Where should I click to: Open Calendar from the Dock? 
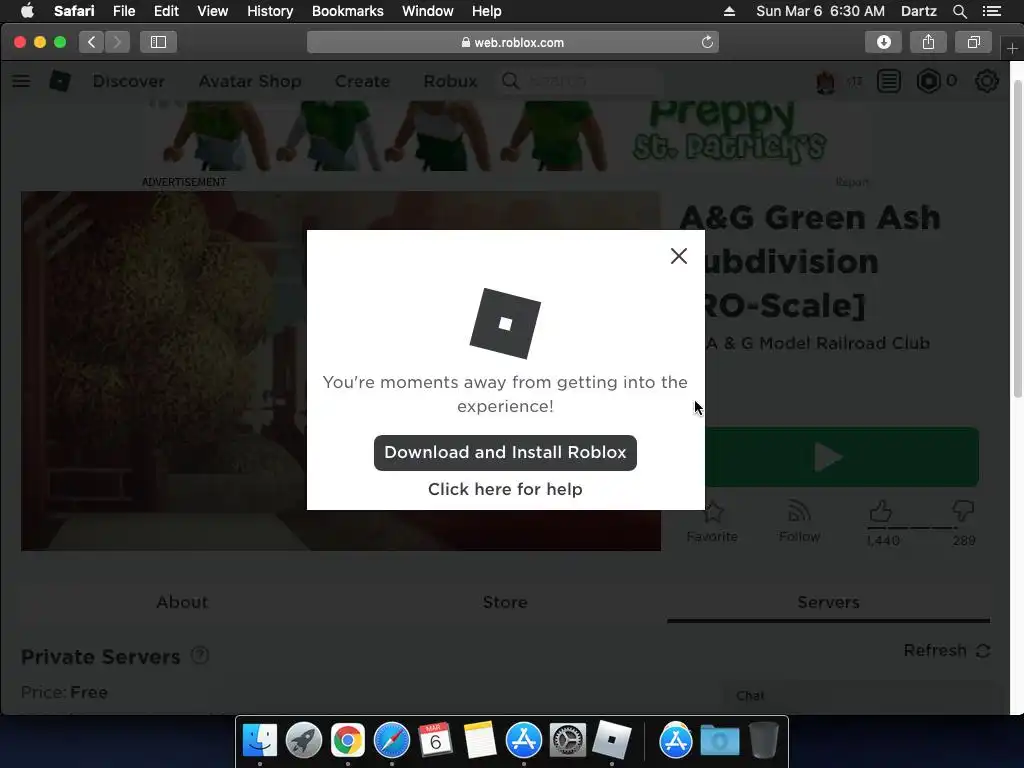tap(435, 739)
